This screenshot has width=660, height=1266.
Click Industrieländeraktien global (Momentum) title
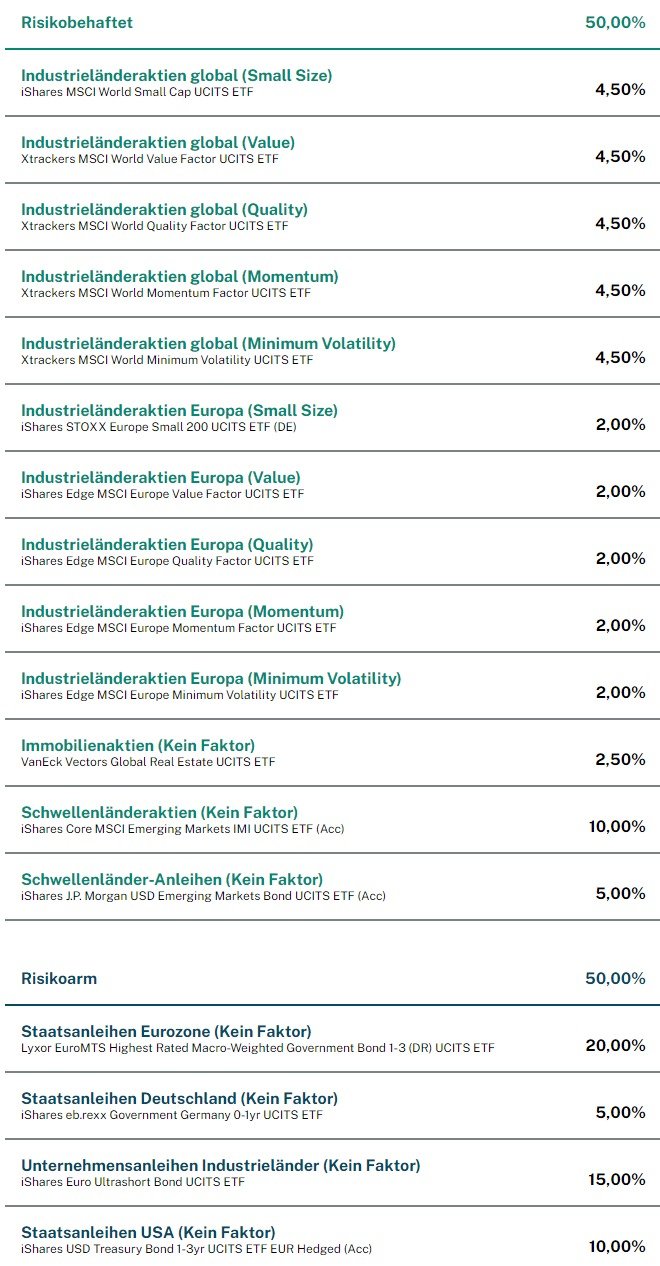[x=180, y=276]
